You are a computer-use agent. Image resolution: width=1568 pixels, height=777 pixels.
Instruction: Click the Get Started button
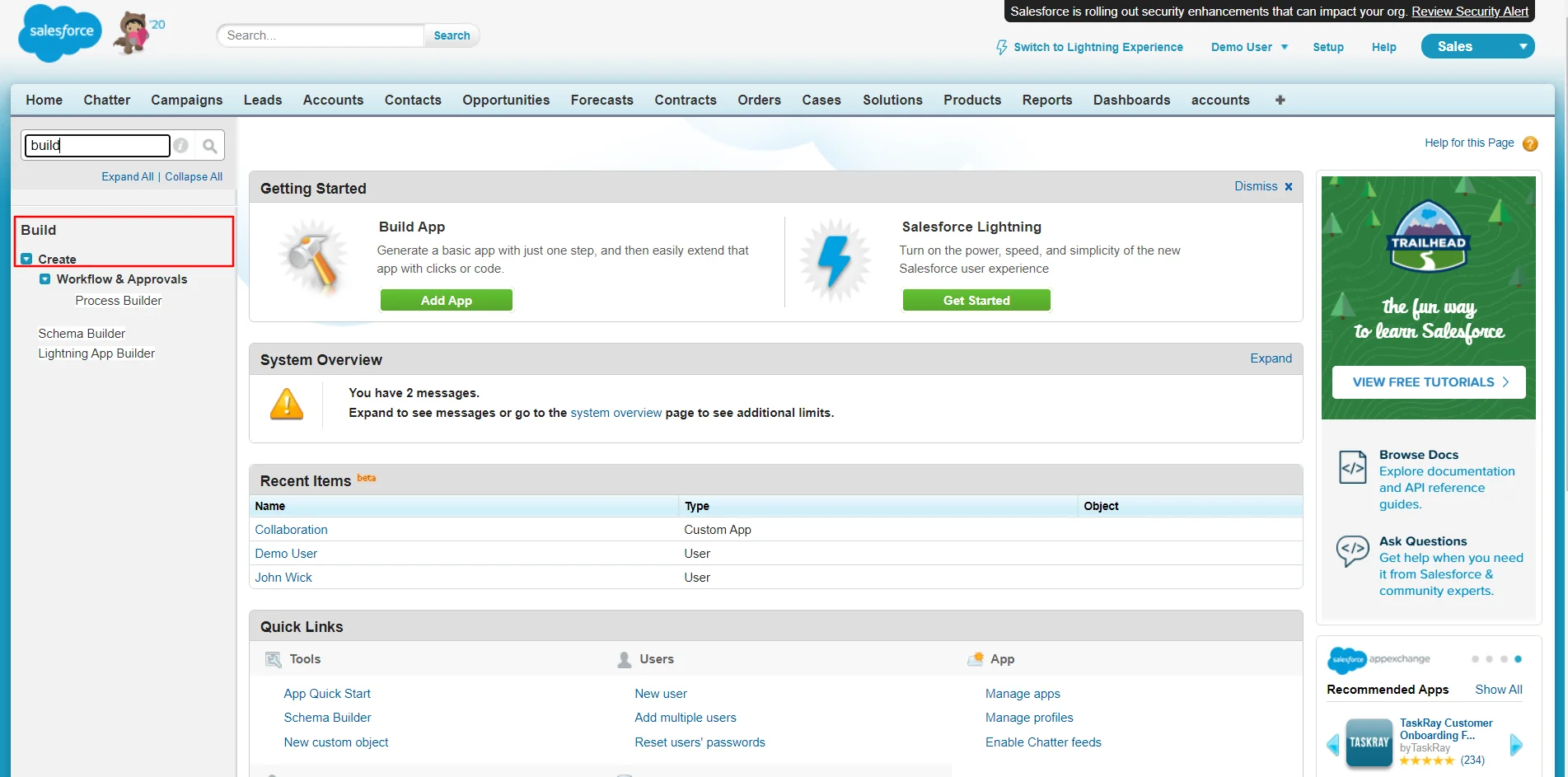point(976,301)
